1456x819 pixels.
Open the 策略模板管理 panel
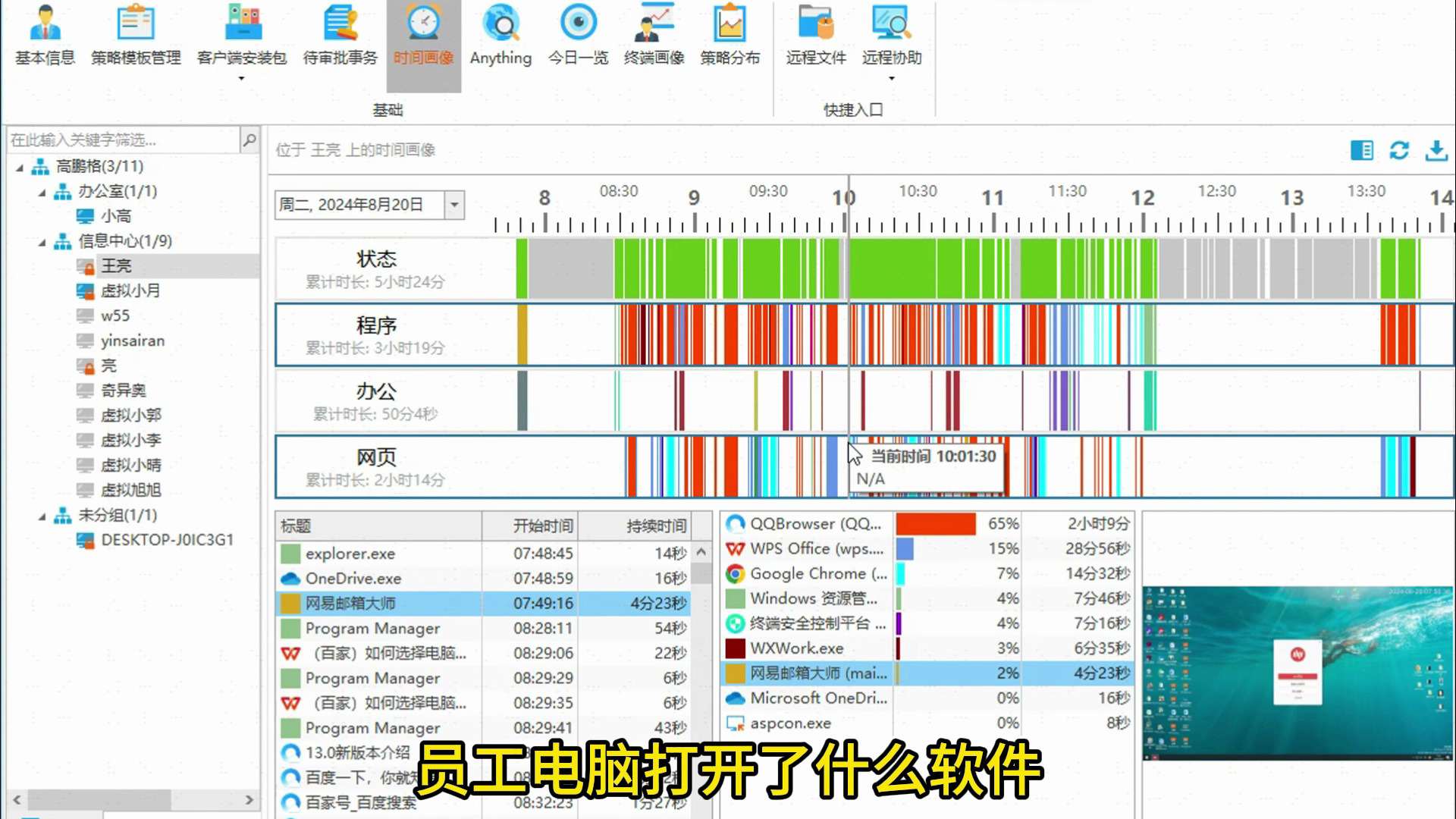click(x=135, y=35)
